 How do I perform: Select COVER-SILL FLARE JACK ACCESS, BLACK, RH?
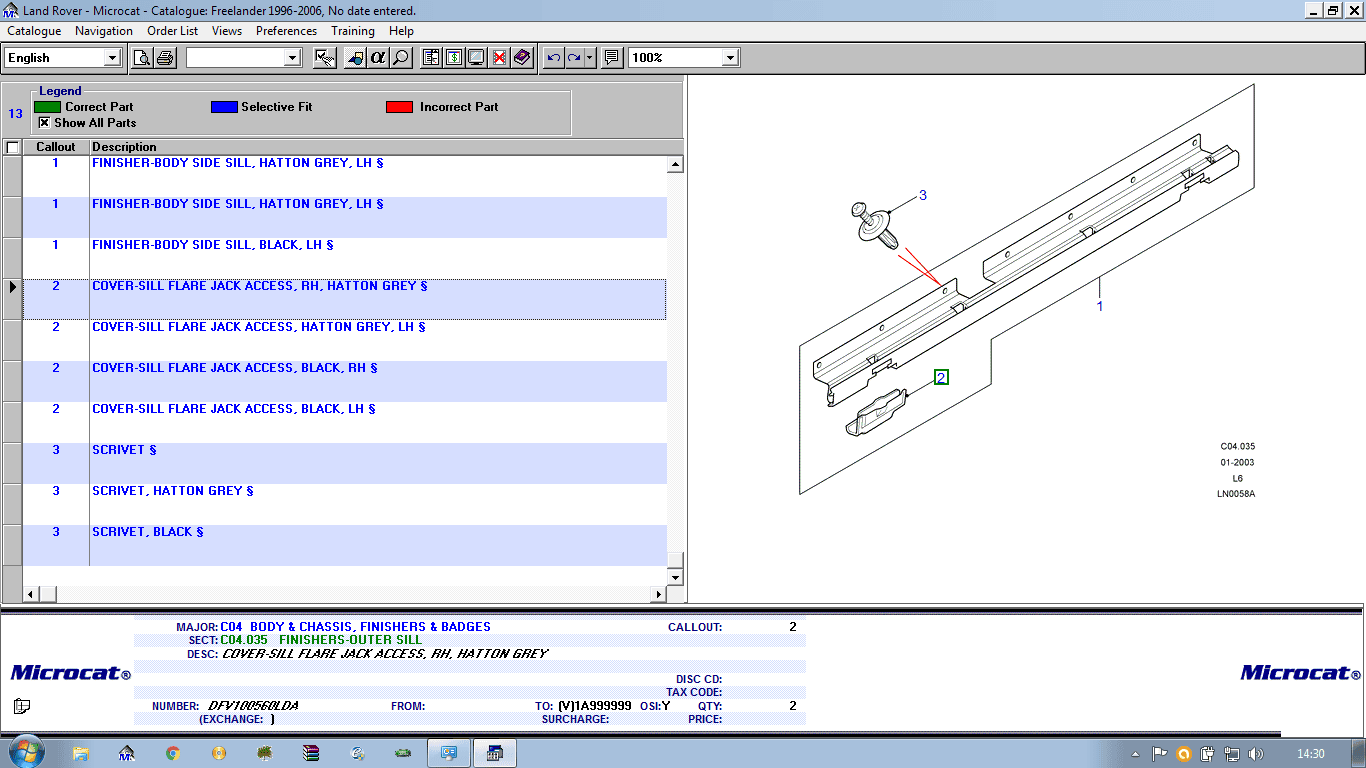[345, 381]
